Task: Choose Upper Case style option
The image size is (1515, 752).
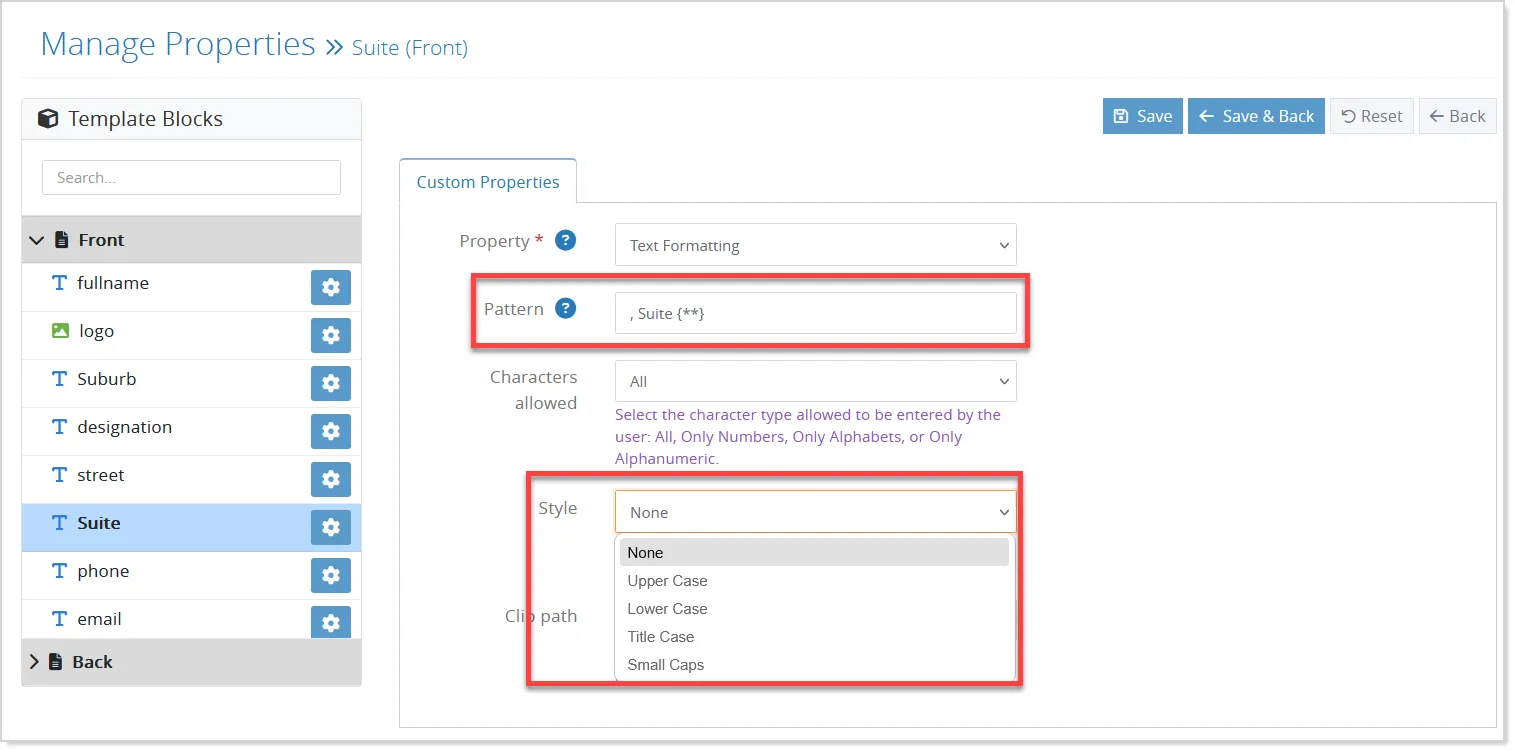Action: tap(814, 581)
